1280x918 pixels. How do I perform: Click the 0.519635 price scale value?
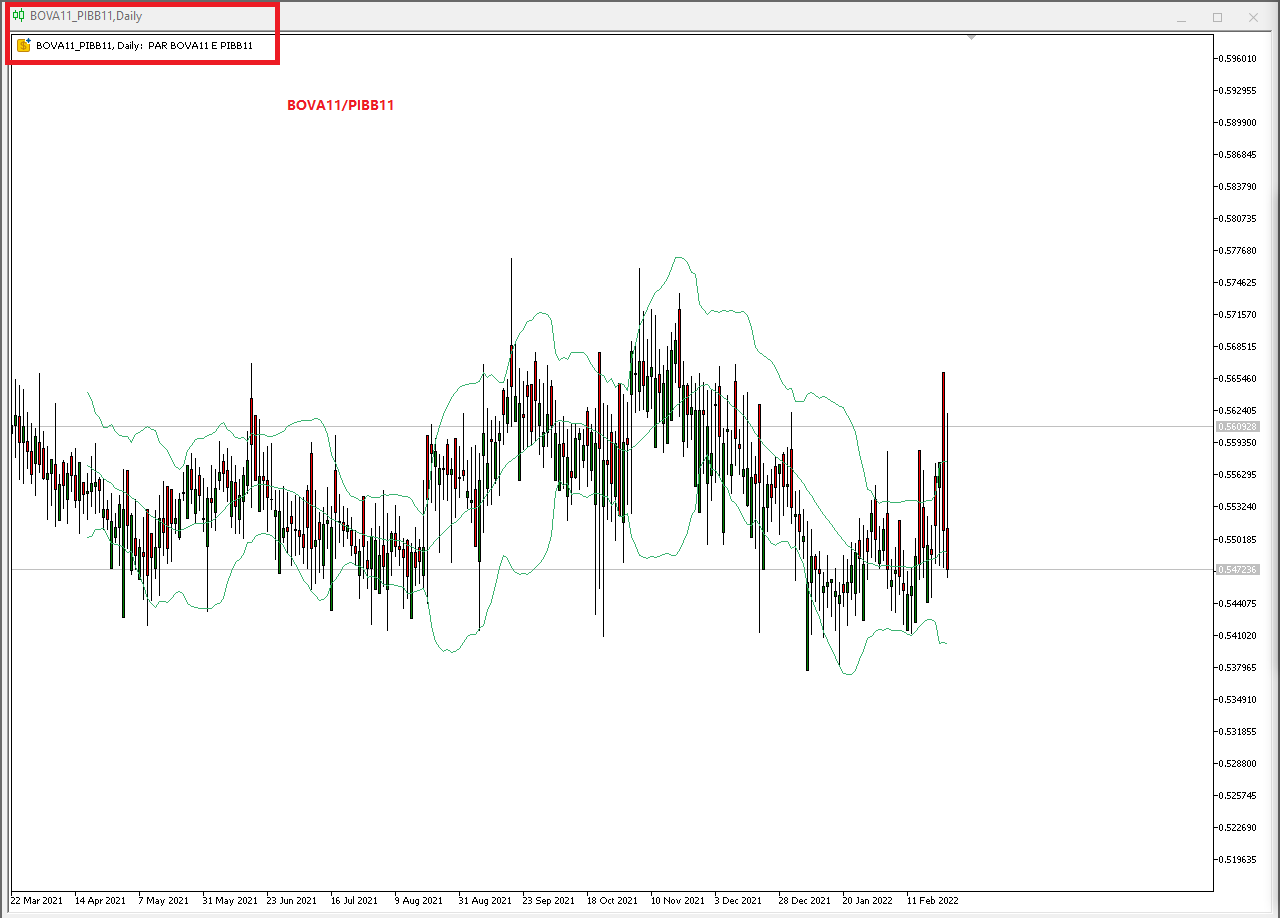point(1238,859)
